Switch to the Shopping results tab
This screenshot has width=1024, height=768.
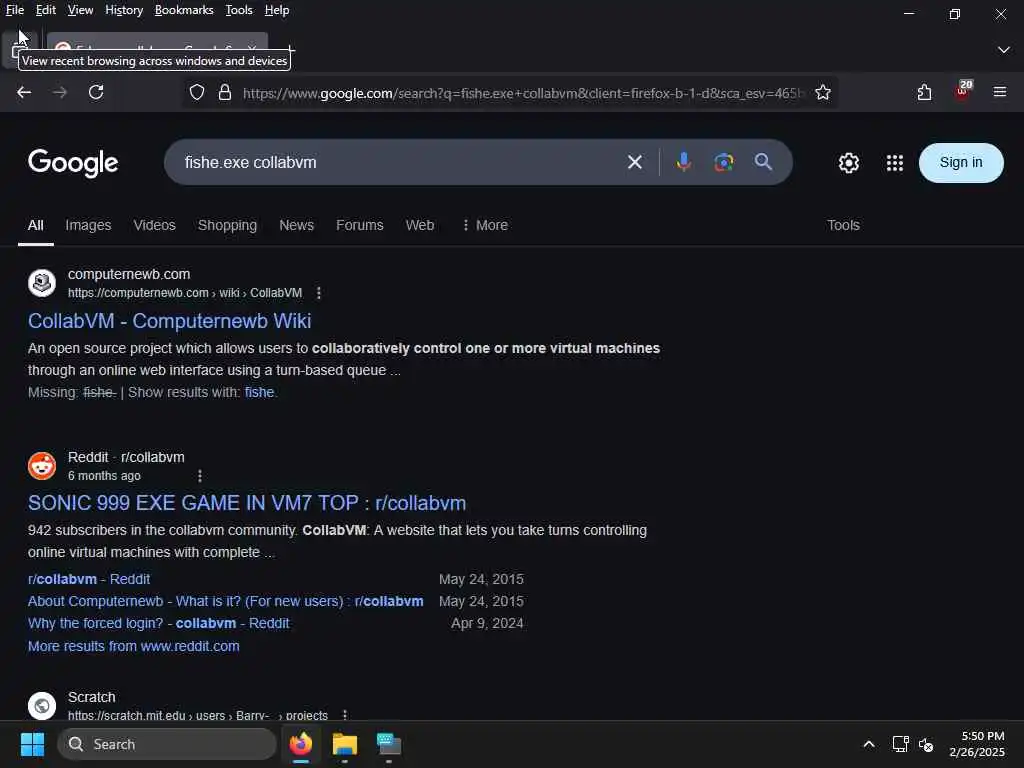227,225
